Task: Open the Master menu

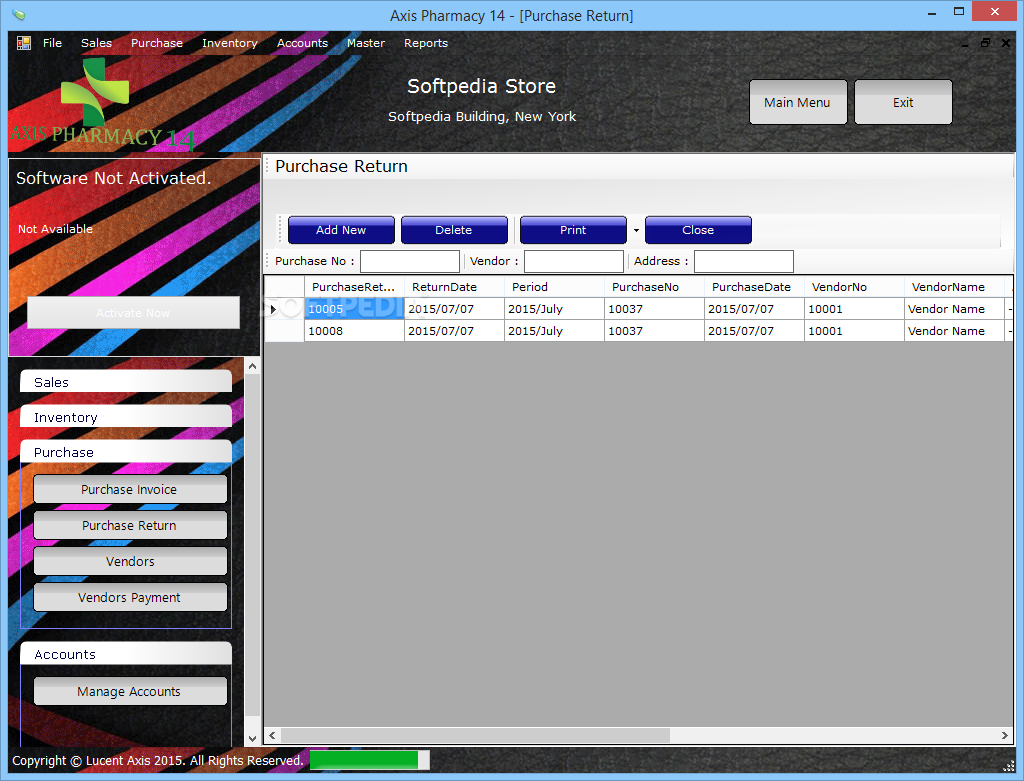Action: tap(366, 43)
